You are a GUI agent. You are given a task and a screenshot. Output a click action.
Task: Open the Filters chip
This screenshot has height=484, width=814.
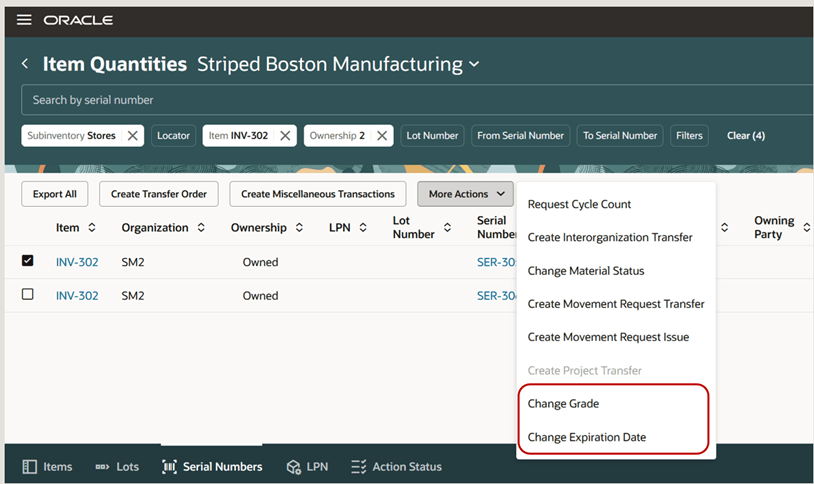coord(689,136)
